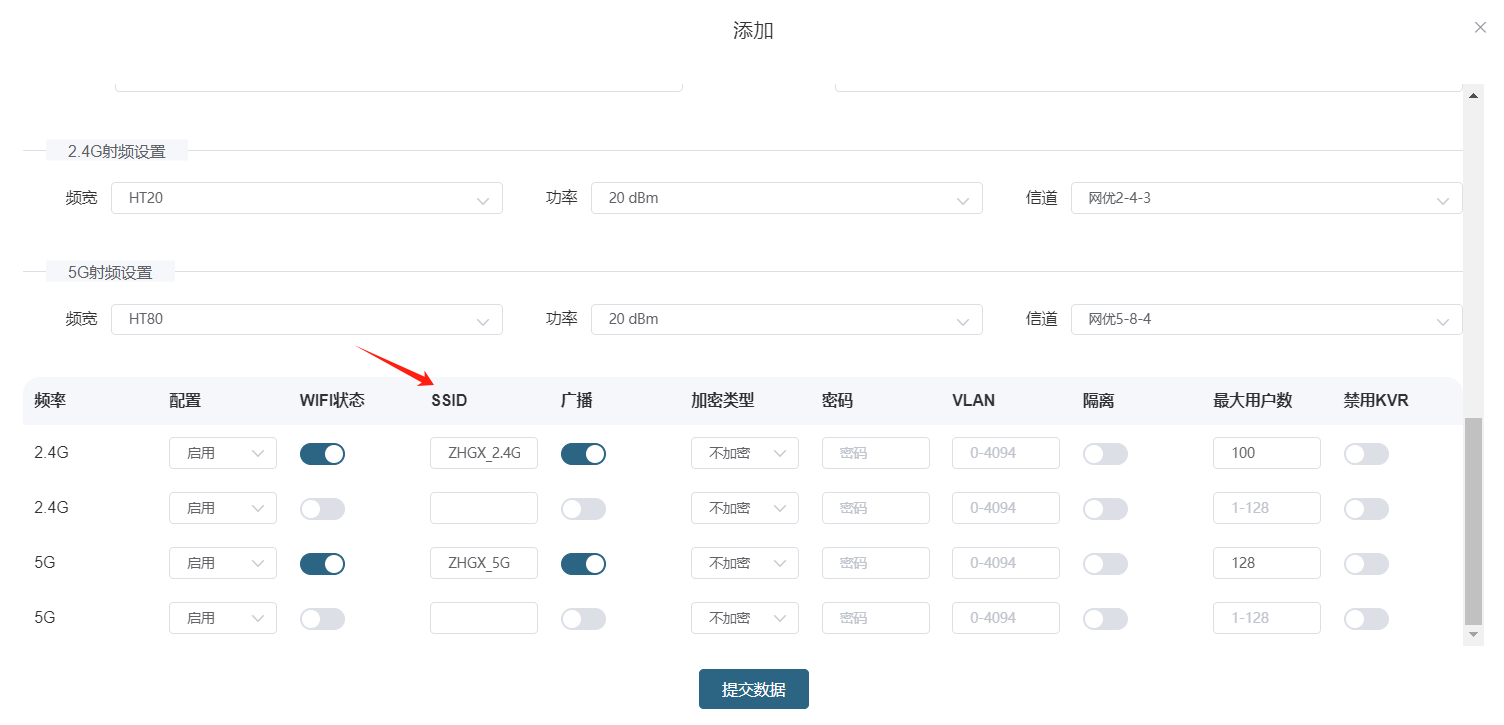Click 最大用户数 field showing 100

tap(1266, 454)
